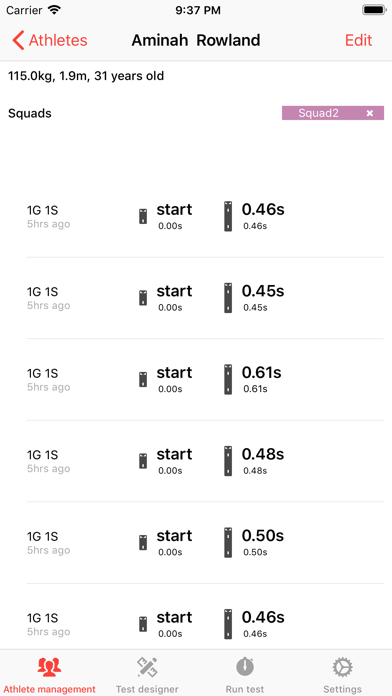Screen dimensions: 392x696
Task: Tap the tall gate icon beside 0.61s
Action: (228, 380)
